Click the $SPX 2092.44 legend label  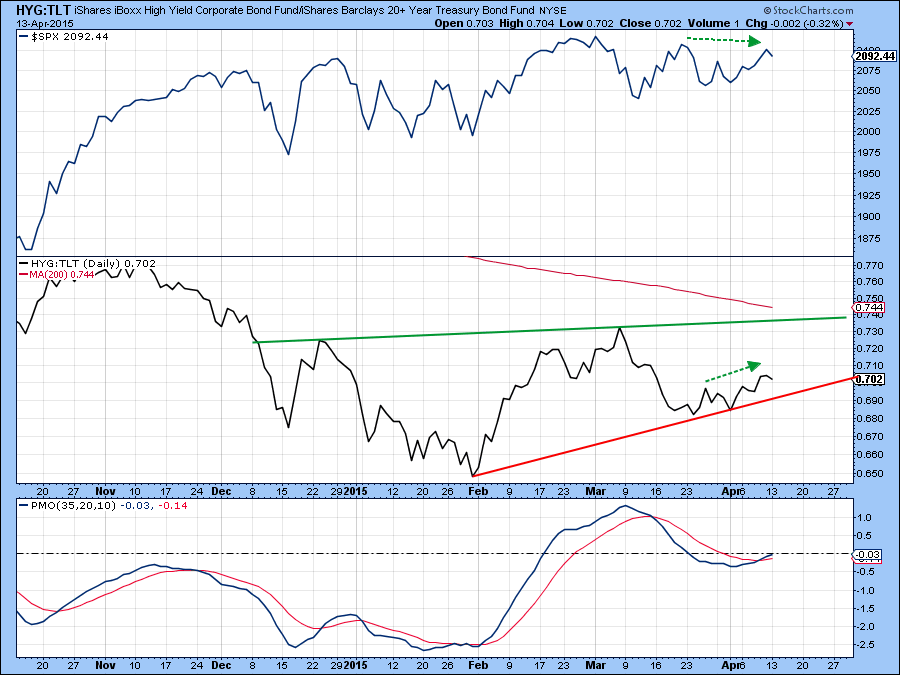64,37
